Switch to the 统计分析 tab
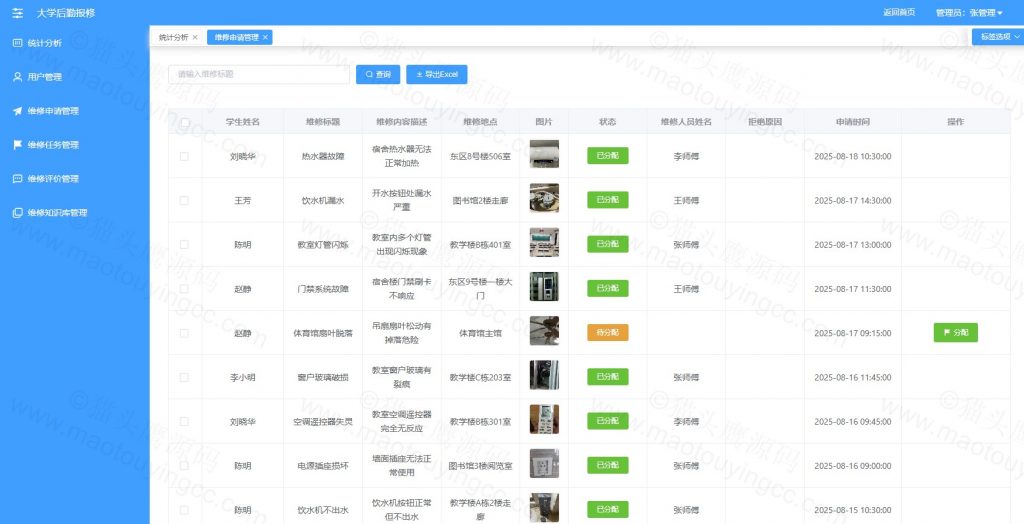1024x524 pixels. 174,38
